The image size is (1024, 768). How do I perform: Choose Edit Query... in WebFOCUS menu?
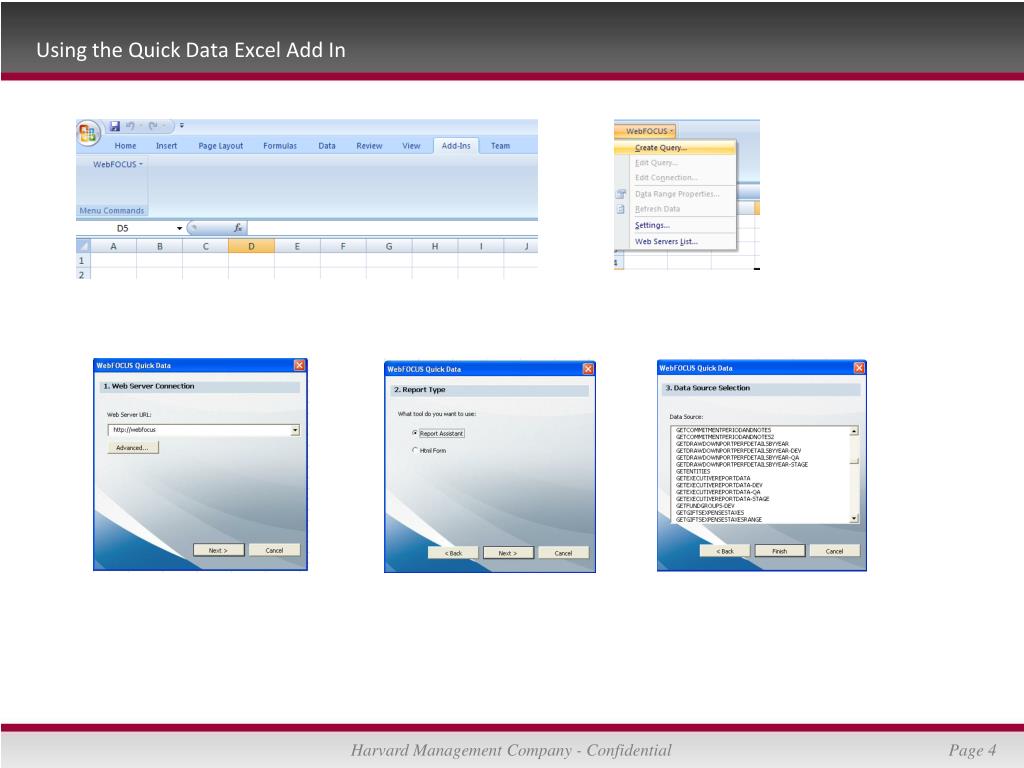675,163
